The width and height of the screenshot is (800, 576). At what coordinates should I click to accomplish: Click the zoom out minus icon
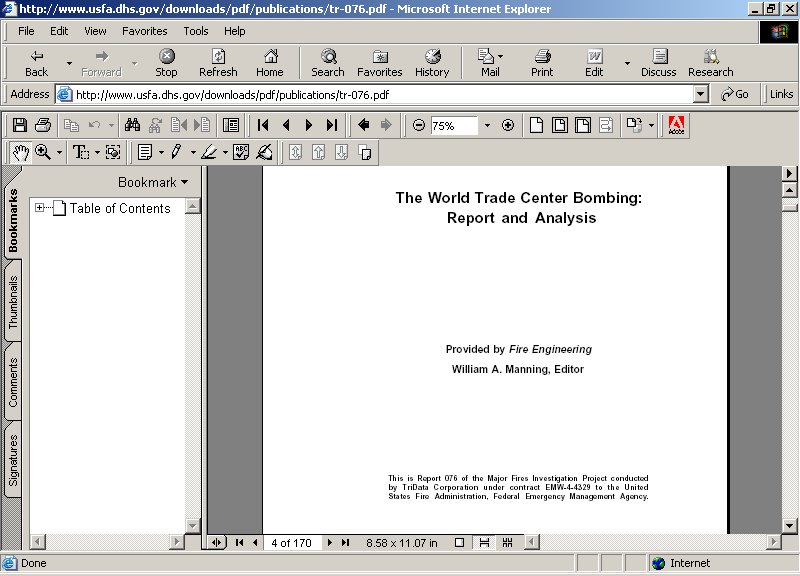(x=418, y=125)
